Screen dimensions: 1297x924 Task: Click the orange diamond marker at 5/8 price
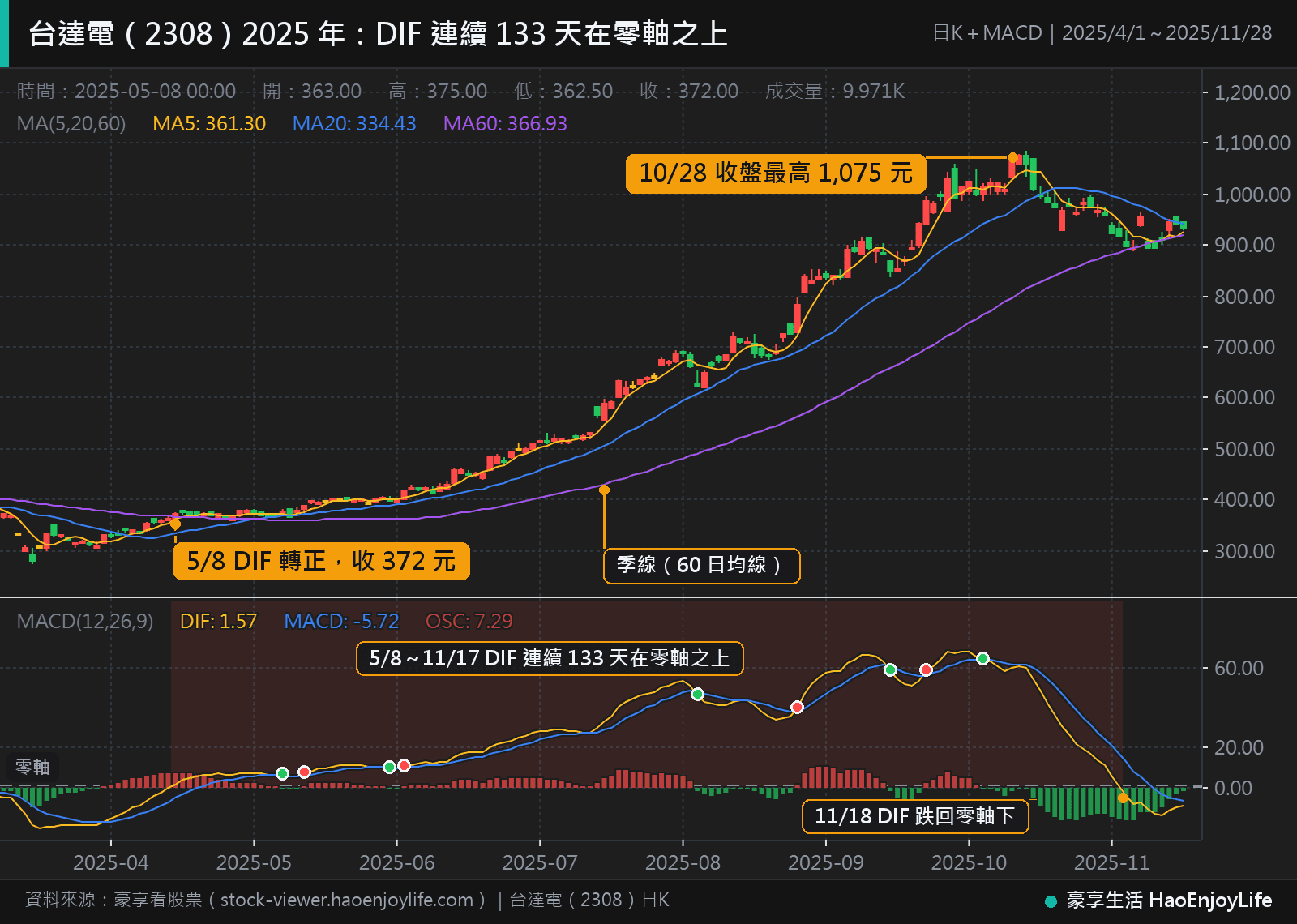[175, 524]
